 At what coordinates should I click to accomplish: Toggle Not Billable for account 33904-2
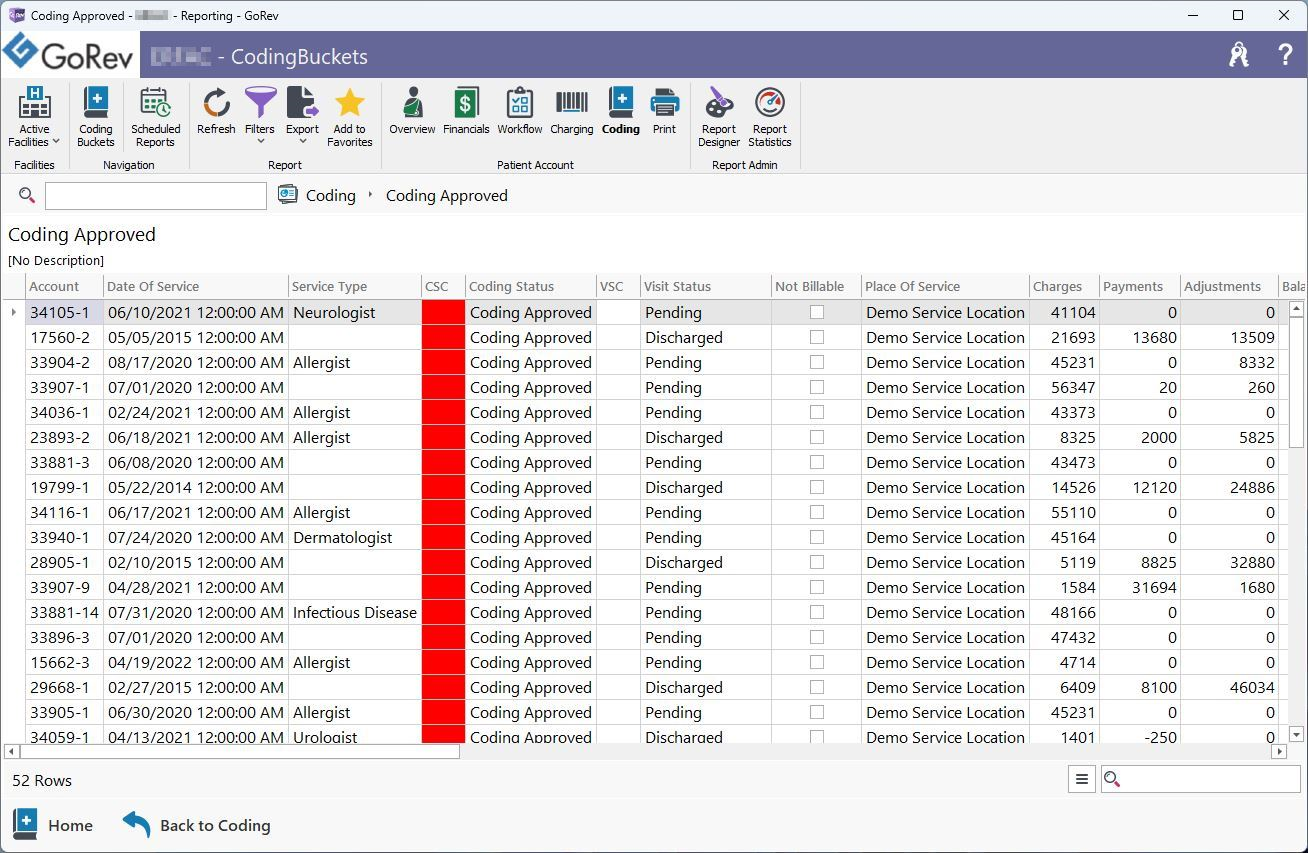(x=817, y=362)
